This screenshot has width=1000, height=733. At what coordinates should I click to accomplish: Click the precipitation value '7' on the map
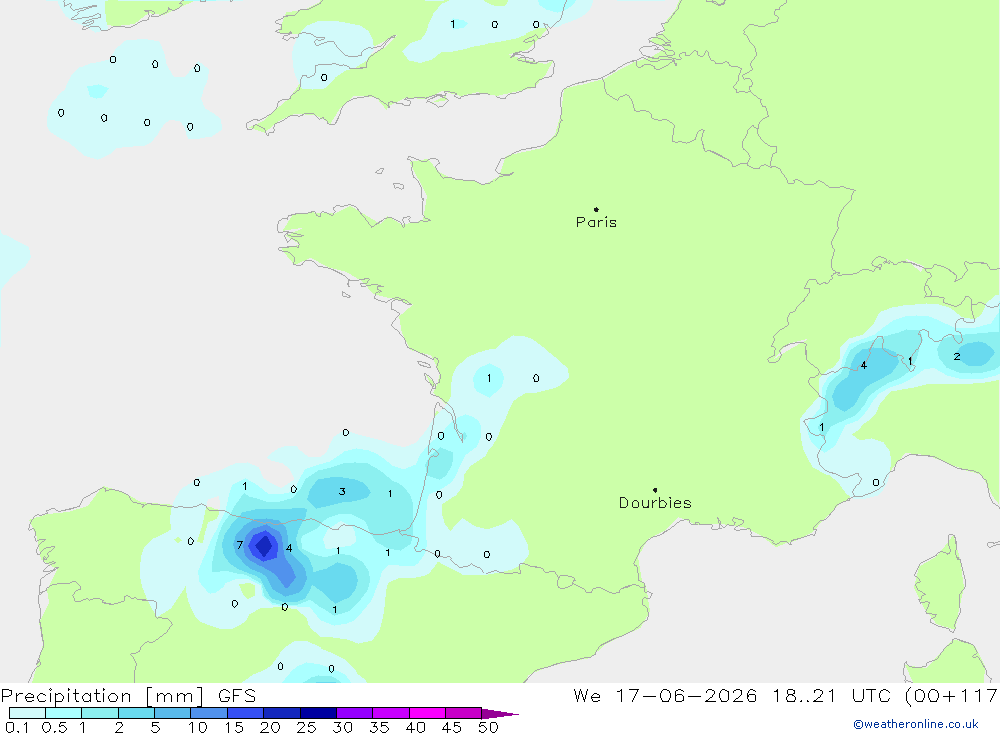coord(239,545)
